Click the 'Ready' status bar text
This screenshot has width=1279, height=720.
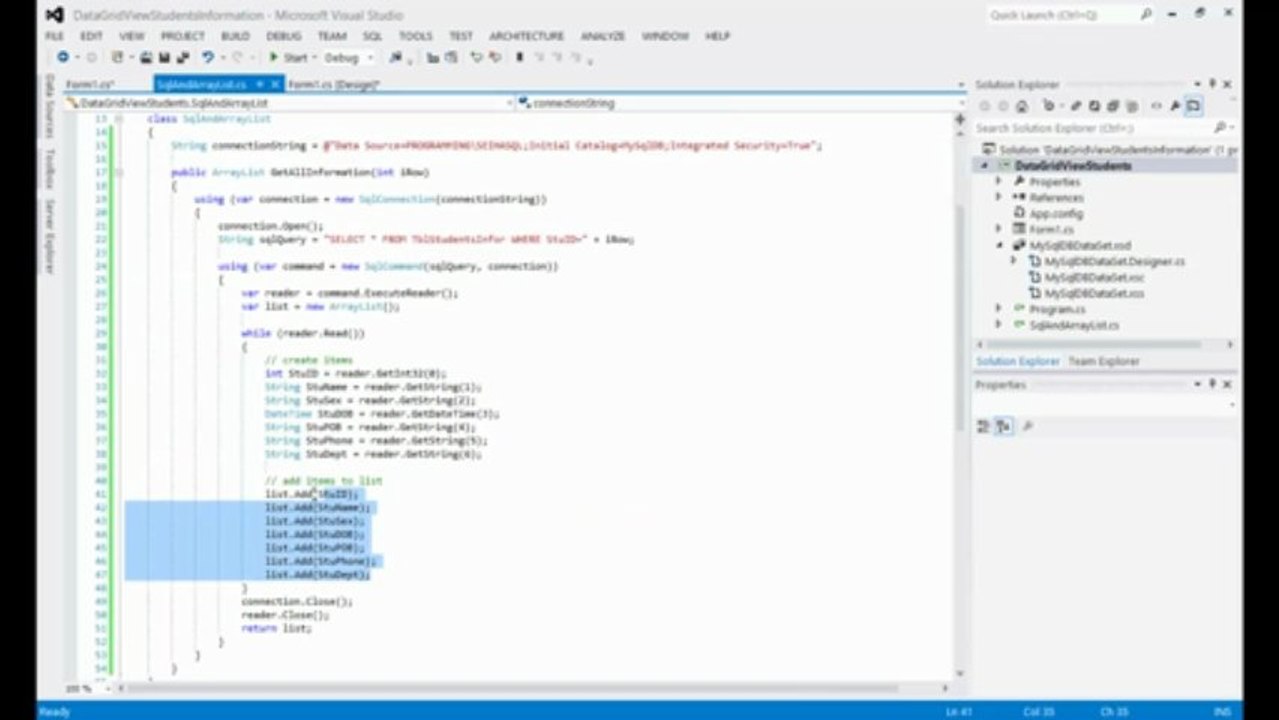(55, 711)
